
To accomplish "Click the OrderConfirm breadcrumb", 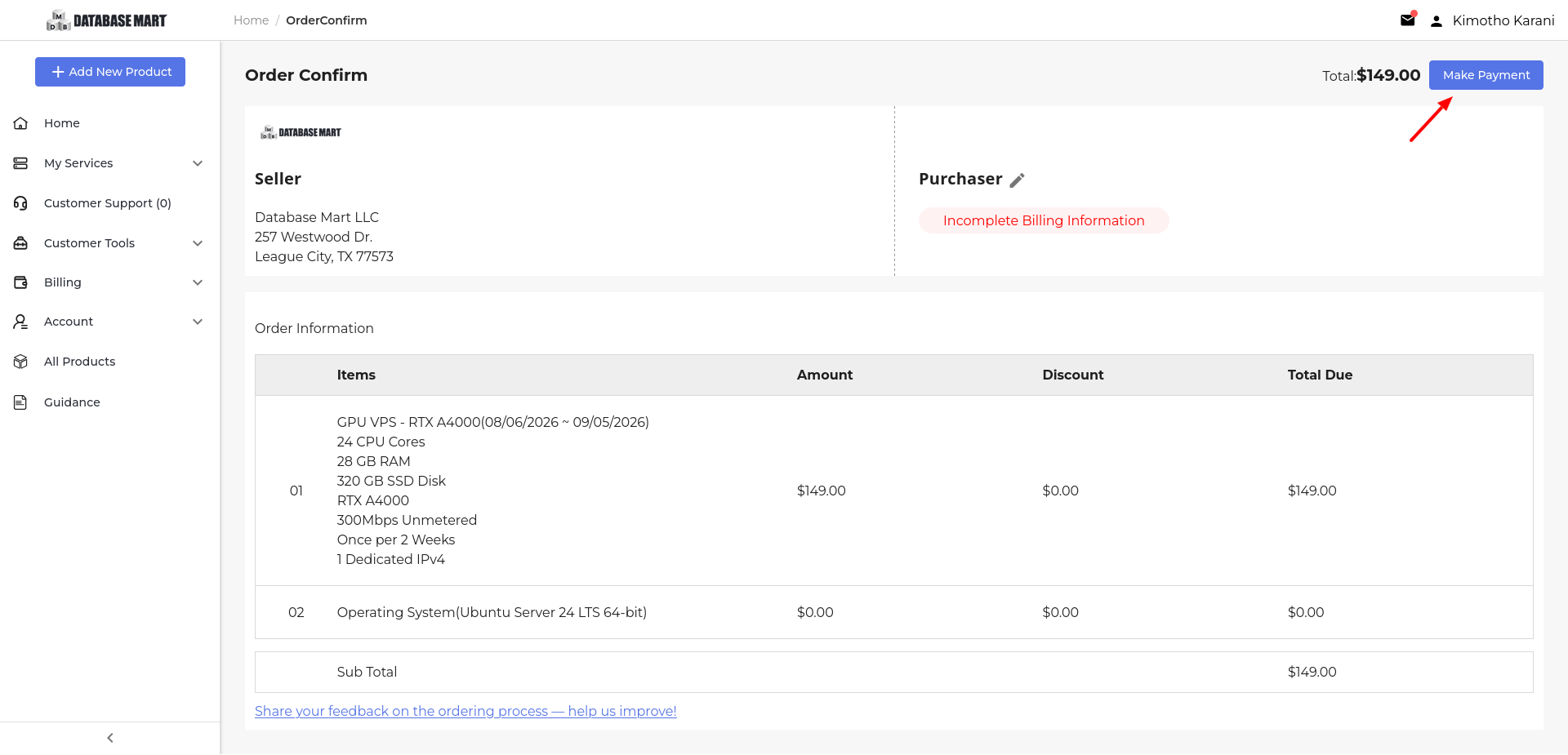I will pyautogui.click(x=327, y=20).
